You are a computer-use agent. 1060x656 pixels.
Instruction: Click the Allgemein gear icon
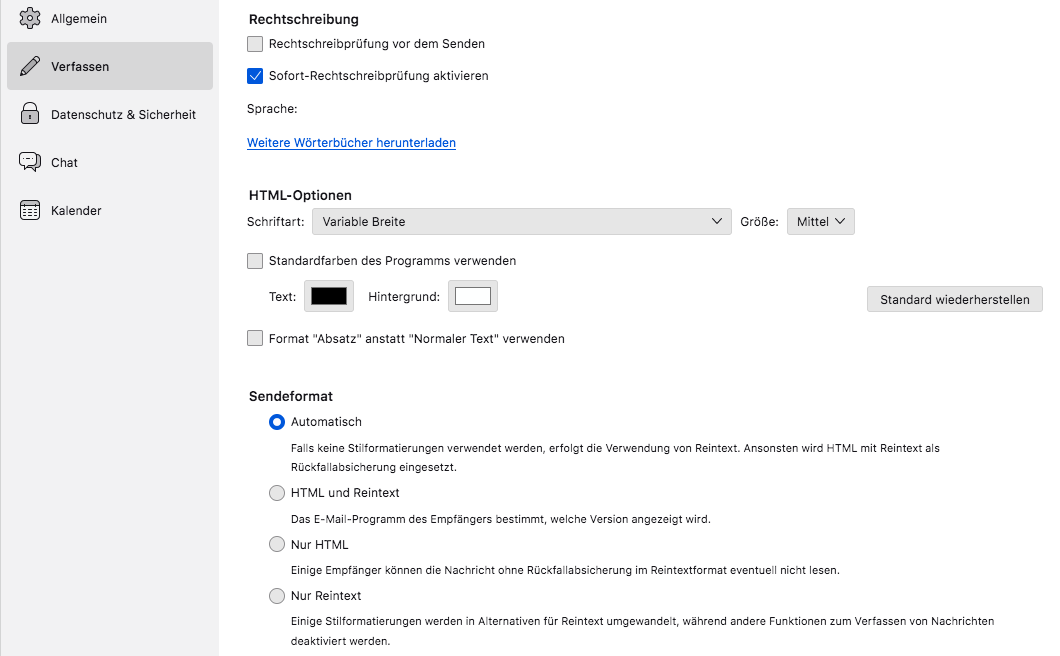[x=30, y=18]
